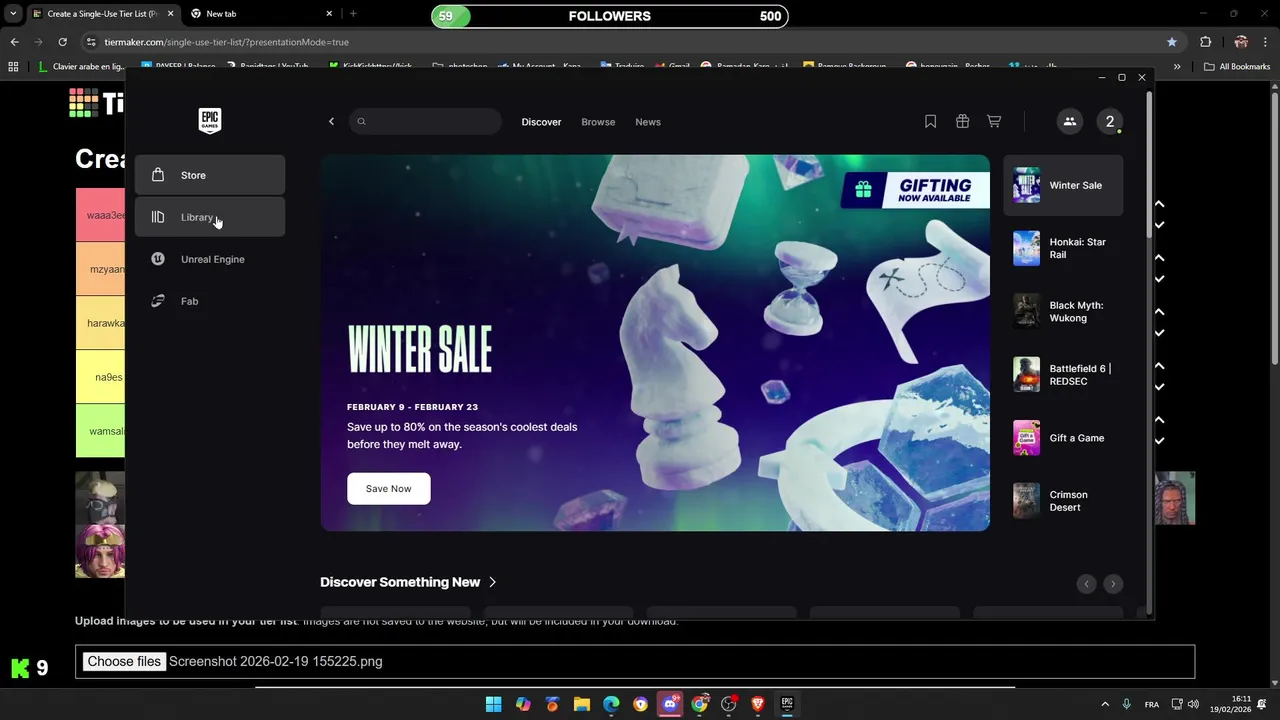The image size is (1280, 720).
Task: Expand the hidden bookmarks overflow chevron
Action: pos(1177,67)
